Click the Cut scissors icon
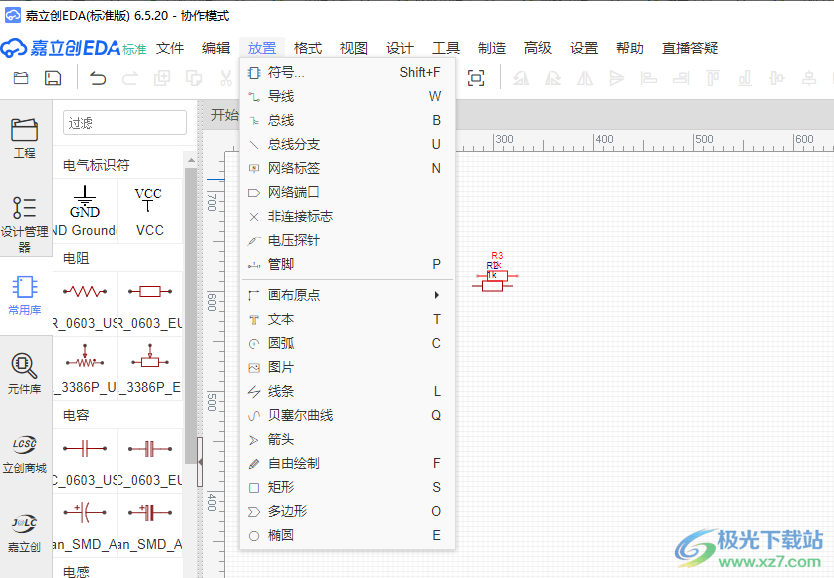The width and height of the screenshot is (834, 578). click(226, 78)
